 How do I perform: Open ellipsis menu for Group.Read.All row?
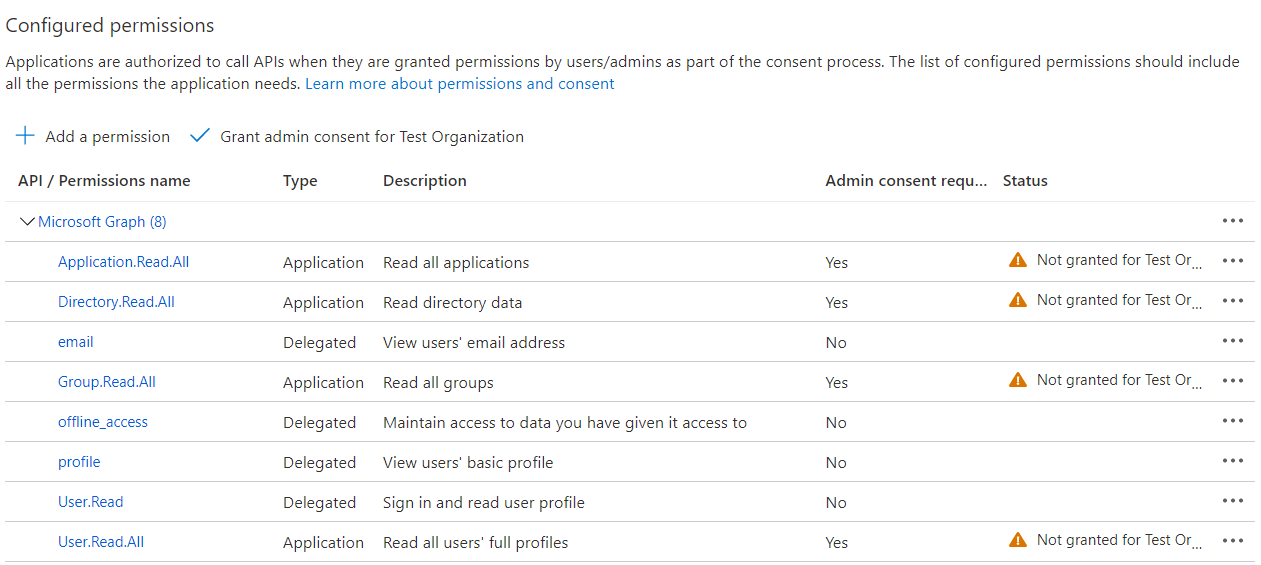[1232, 381]
